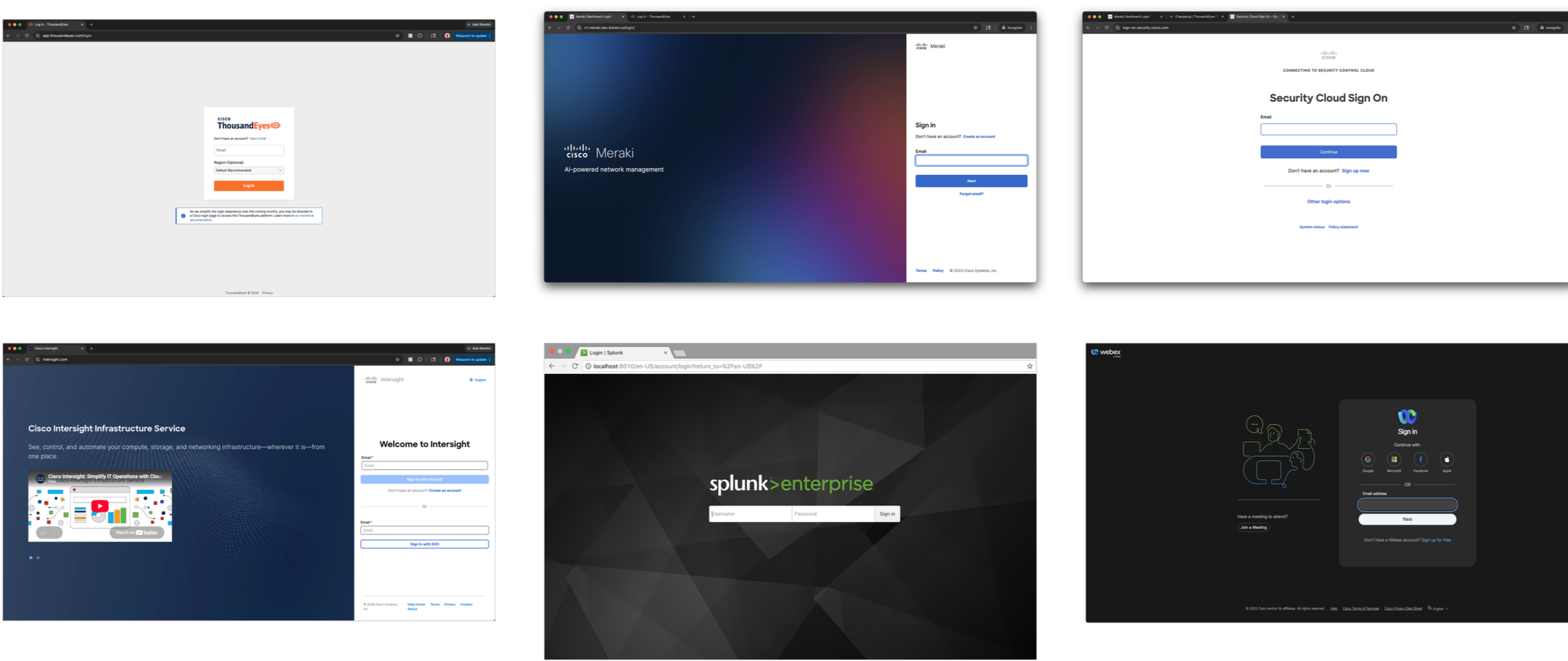Select the Cisco Intersight browser tab

pyautogui.click(x=56, y=348)
